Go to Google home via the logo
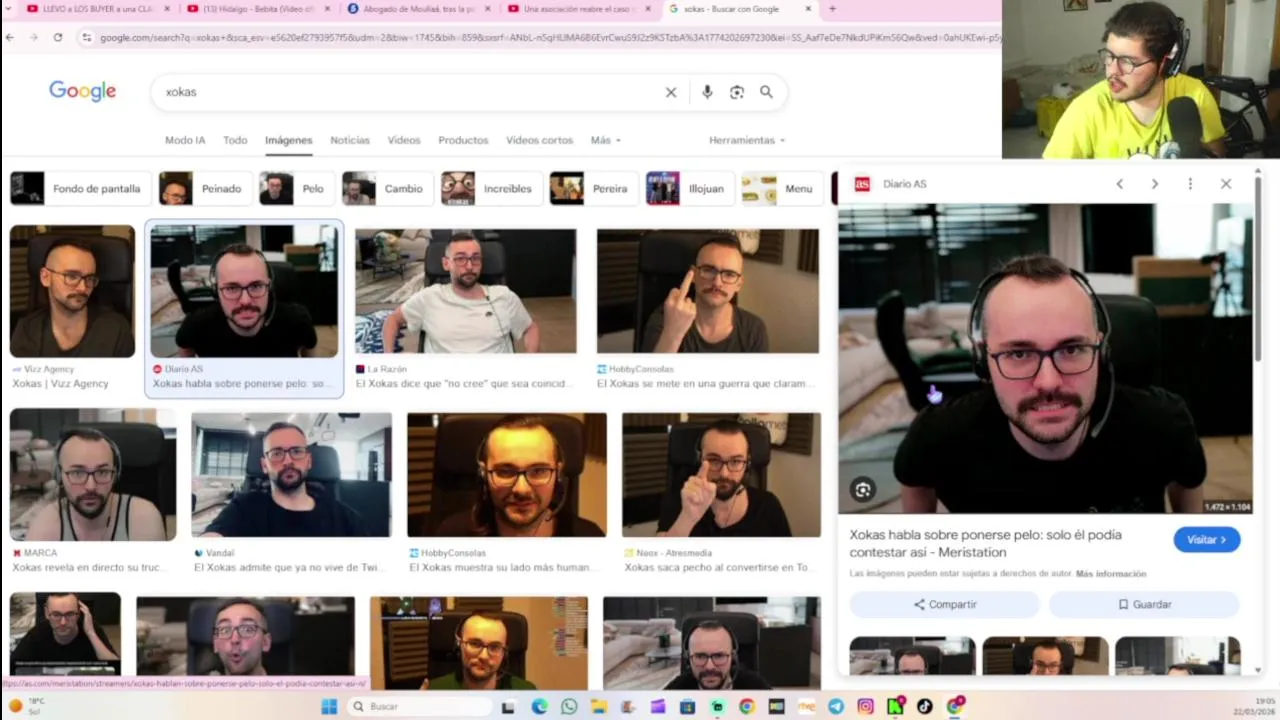 83,91
